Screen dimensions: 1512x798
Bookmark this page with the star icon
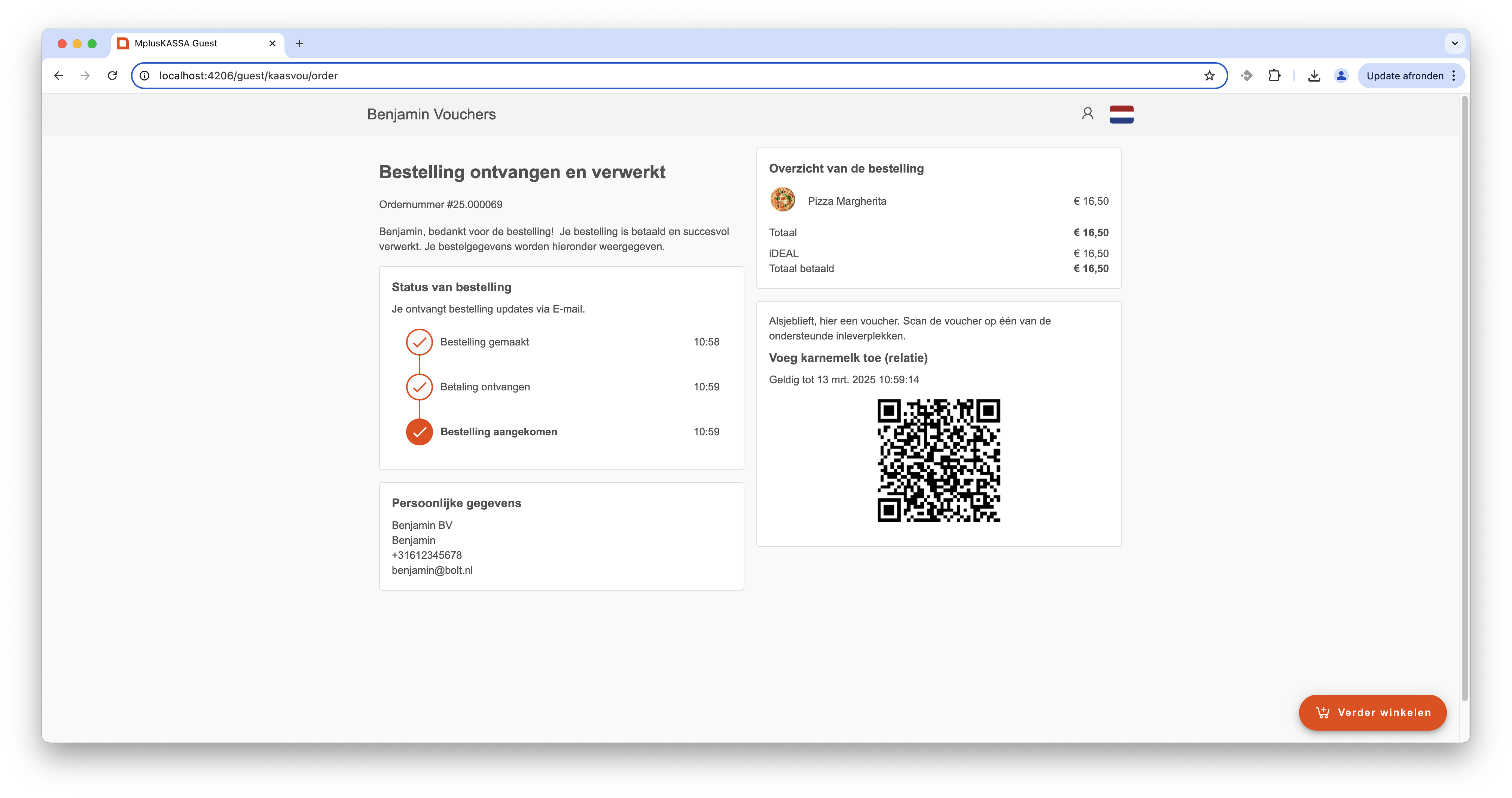click(1209, 76)
